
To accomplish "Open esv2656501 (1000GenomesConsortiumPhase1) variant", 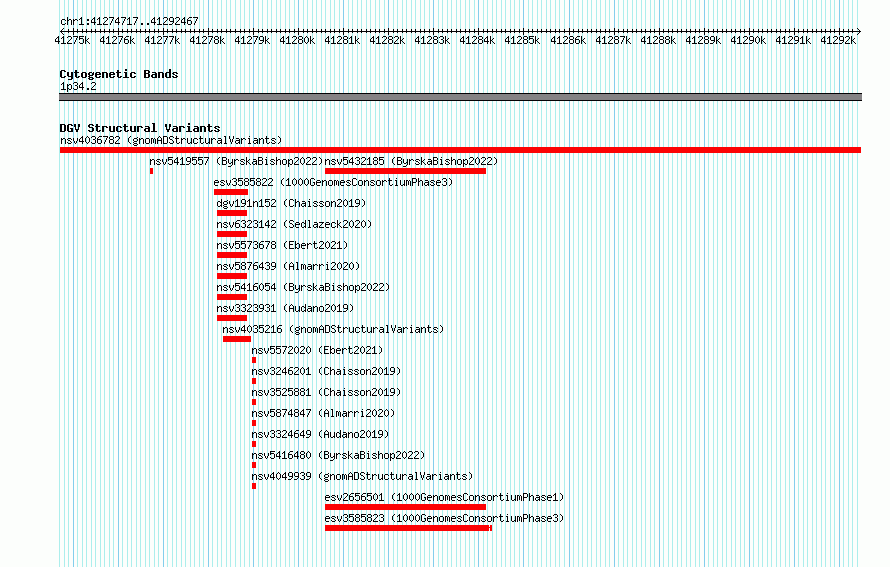I will pyautogui.click(x=444, y=497).
